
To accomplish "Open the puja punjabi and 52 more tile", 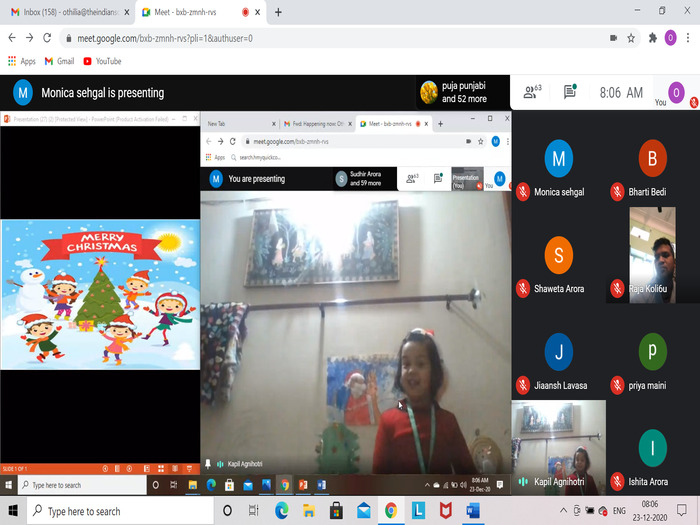I will pos(463,92).
